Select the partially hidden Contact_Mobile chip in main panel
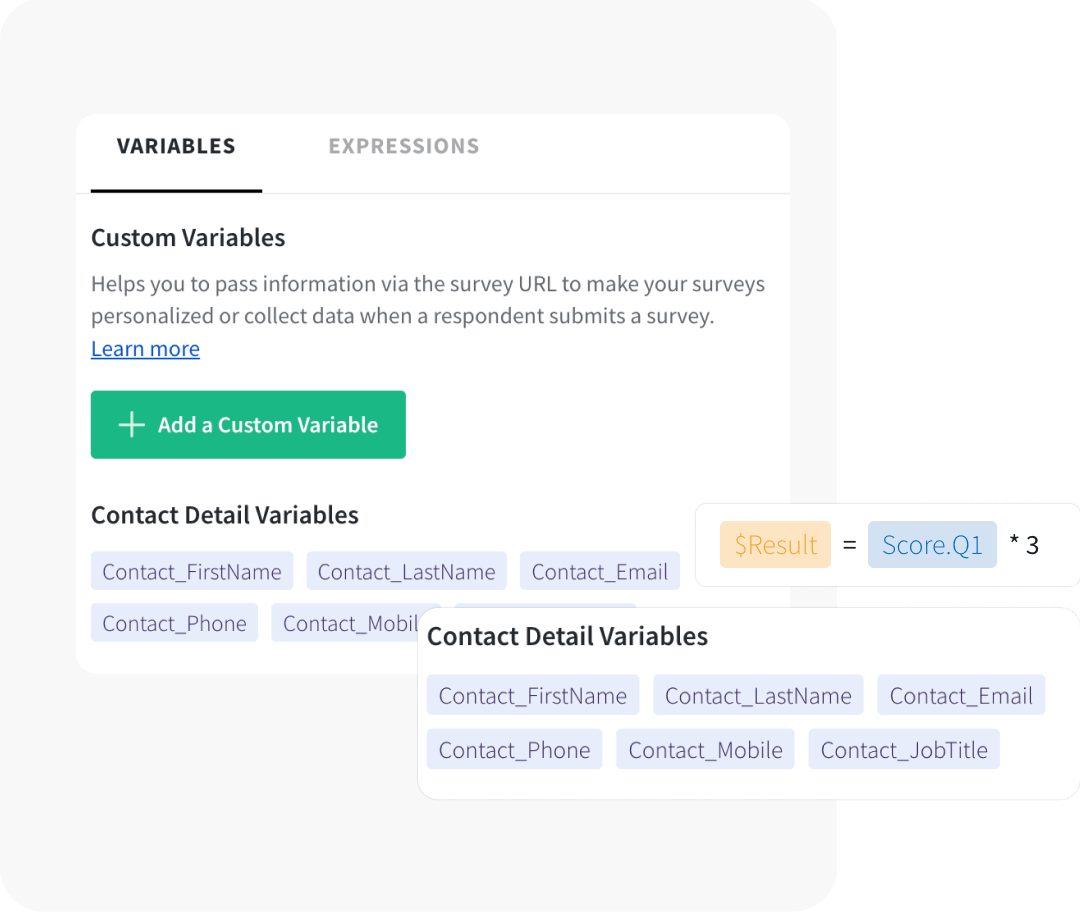This screenshot has width=1080, height=912. click(346, 623)
